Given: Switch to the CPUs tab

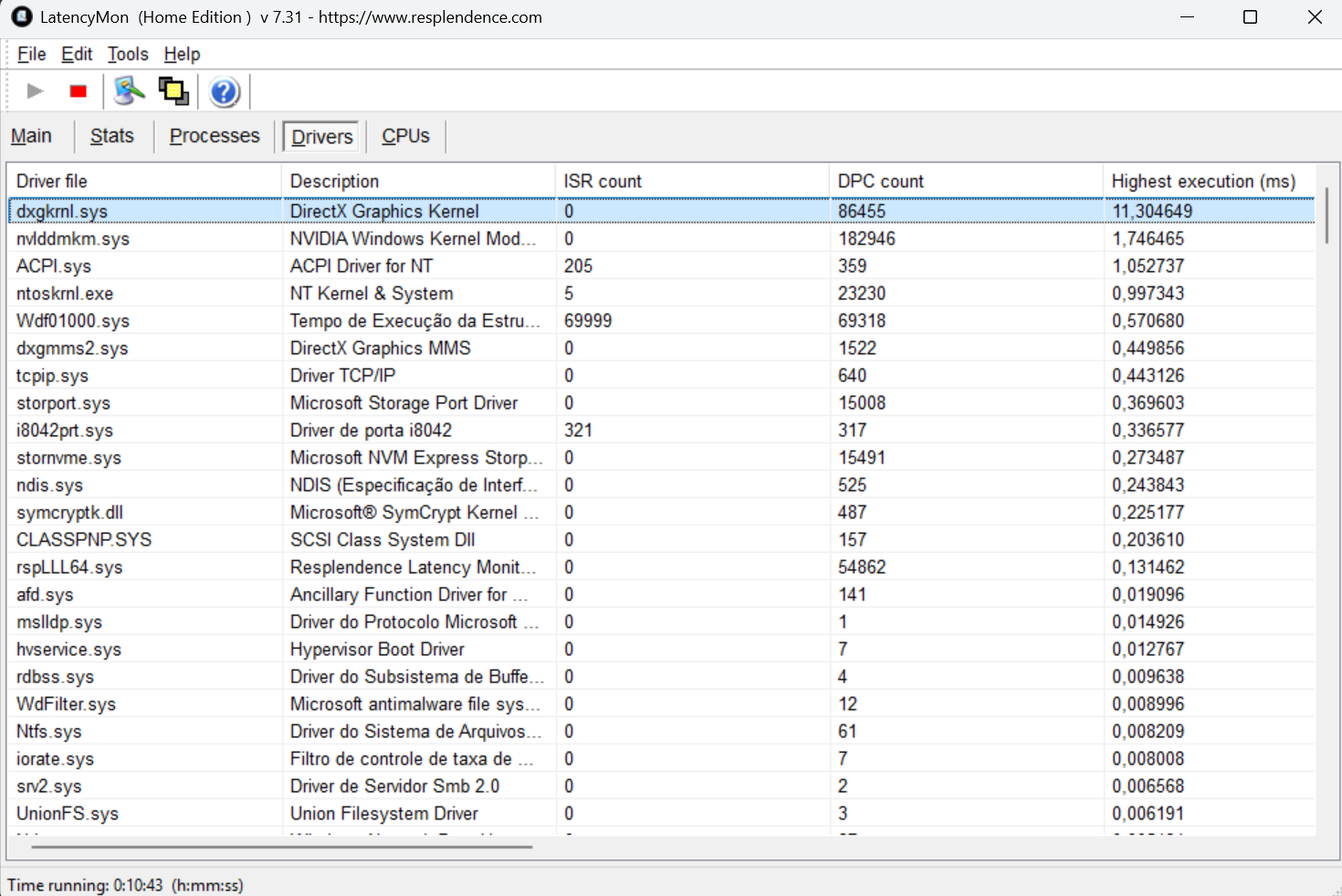Looking at the screenshot, I should 405,136.
